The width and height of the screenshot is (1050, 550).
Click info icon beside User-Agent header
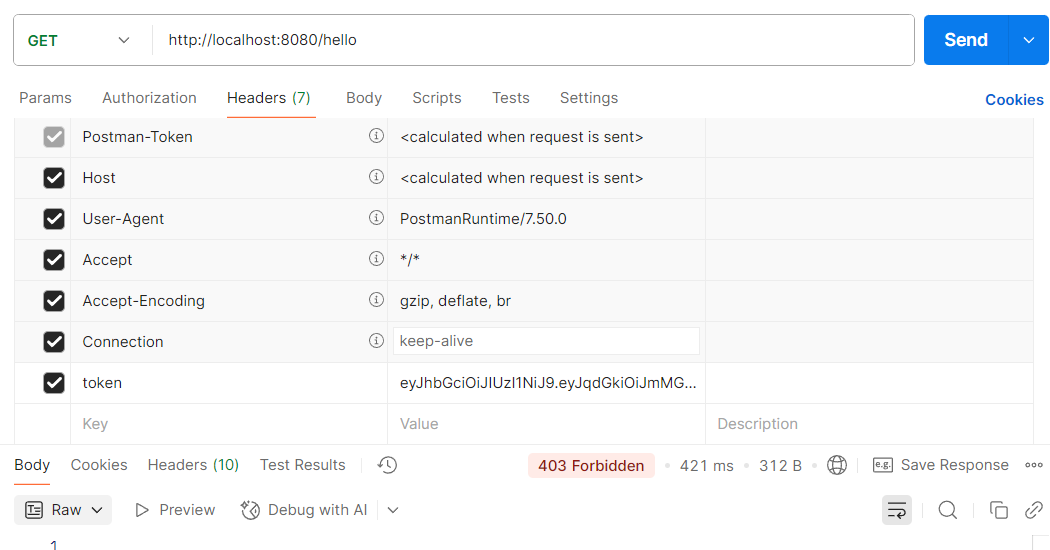point(376,218)
